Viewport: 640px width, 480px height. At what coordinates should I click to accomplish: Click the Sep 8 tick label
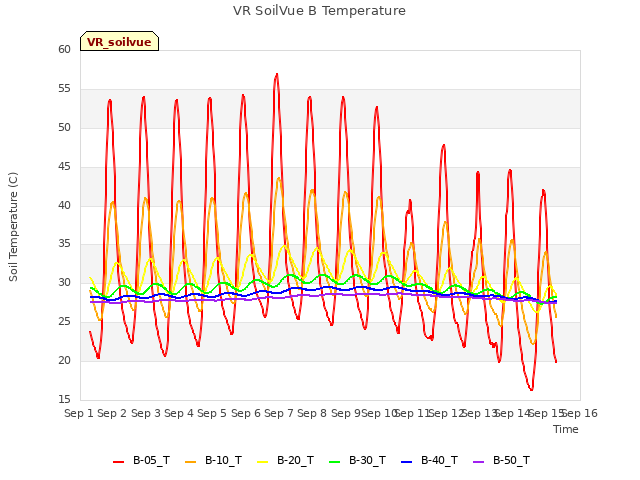tap(312, 413)
